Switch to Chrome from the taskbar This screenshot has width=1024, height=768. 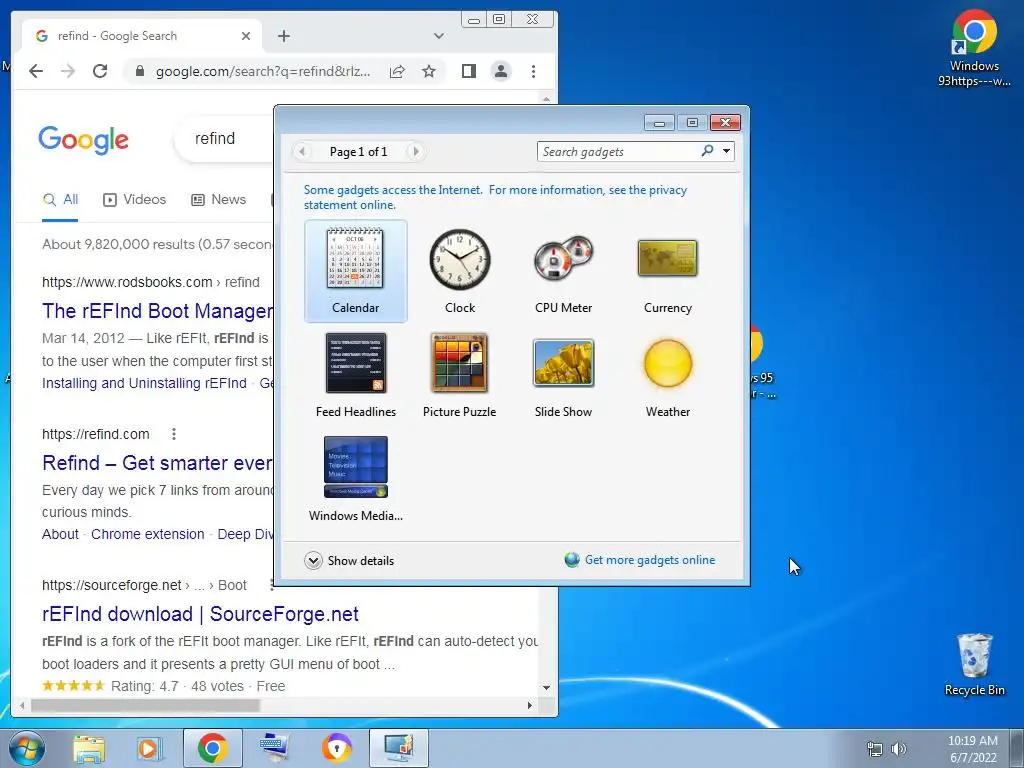click(212, 748)
